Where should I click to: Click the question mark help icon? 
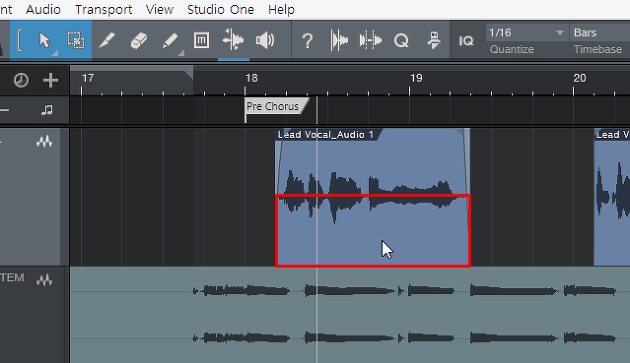307,41
